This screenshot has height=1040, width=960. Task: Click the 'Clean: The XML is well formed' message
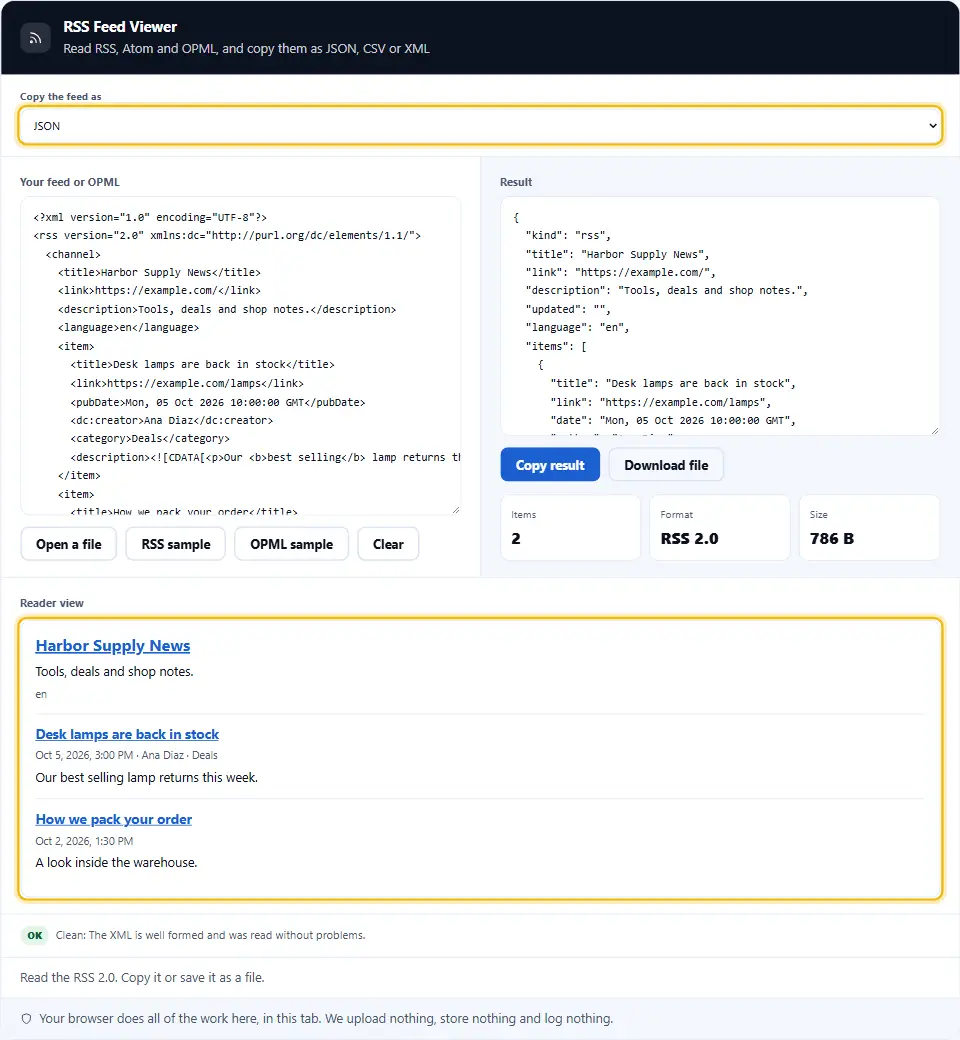click(x=210, y=935)
